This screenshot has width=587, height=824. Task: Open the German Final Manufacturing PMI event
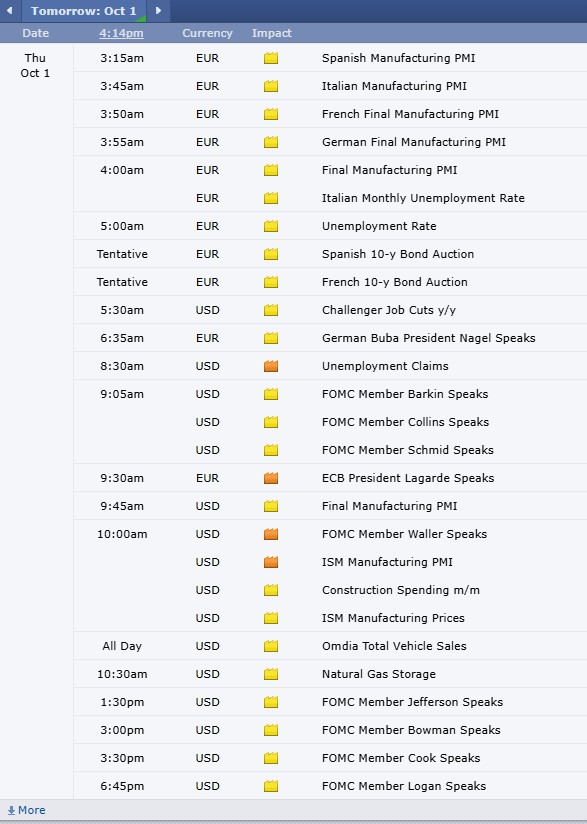click(414, 142)
